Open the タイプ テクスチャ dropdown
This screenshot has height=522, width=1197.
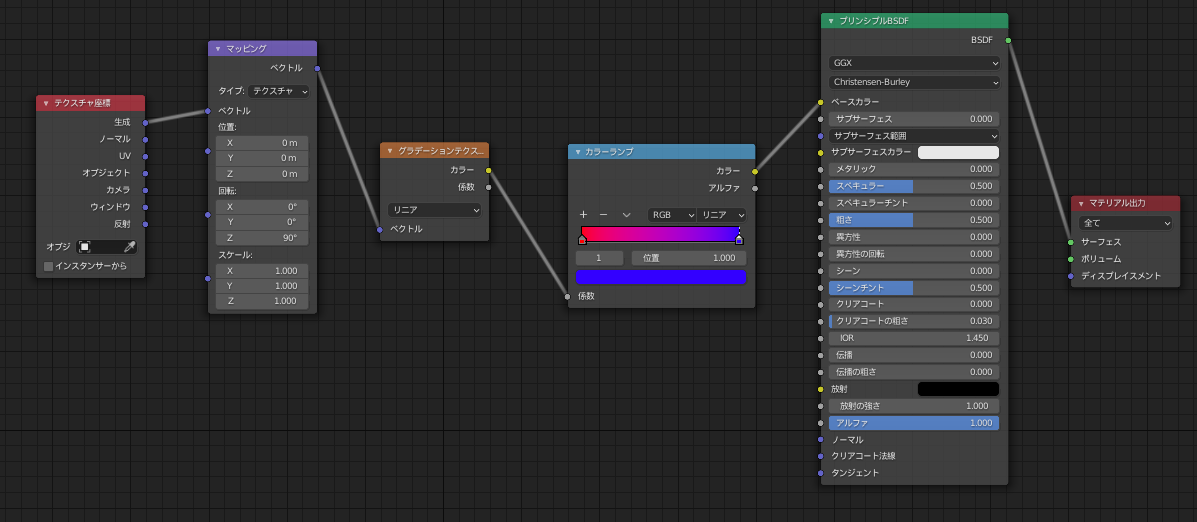click(x=278, y=92)
